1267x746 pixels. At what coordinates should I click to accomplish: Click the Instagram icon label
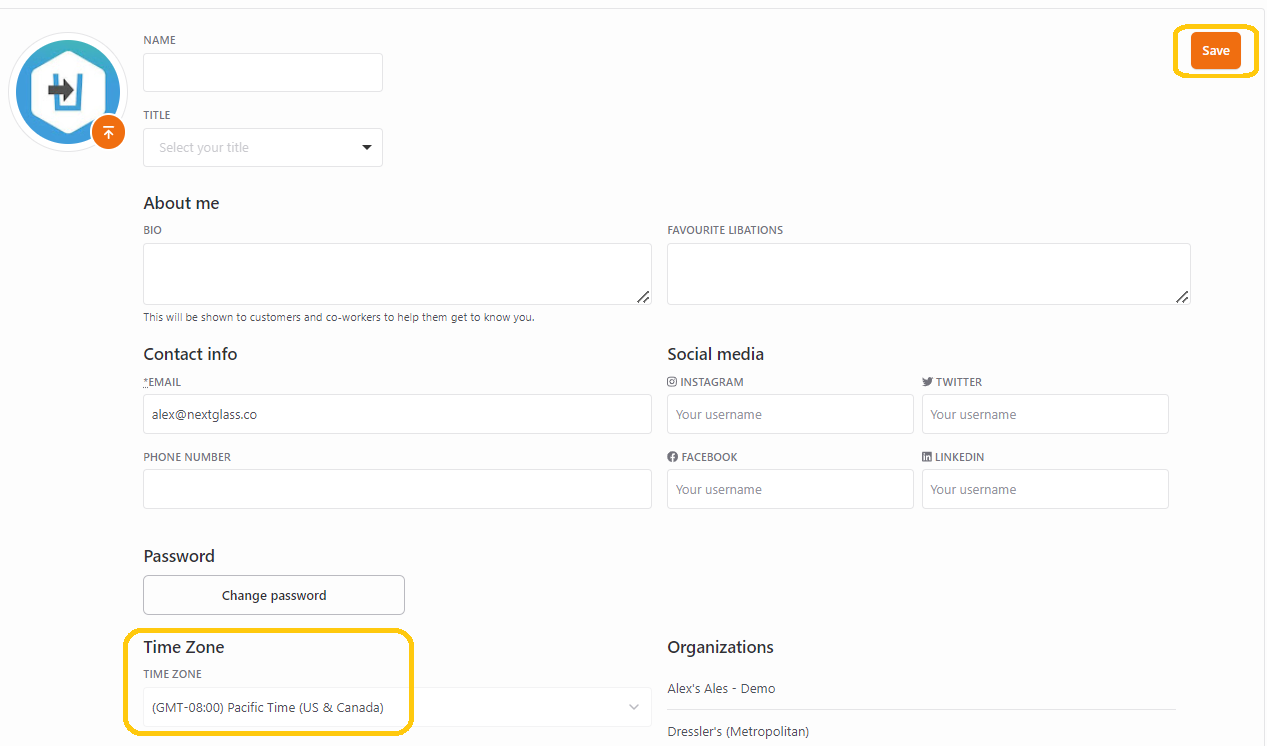[673, 382]
